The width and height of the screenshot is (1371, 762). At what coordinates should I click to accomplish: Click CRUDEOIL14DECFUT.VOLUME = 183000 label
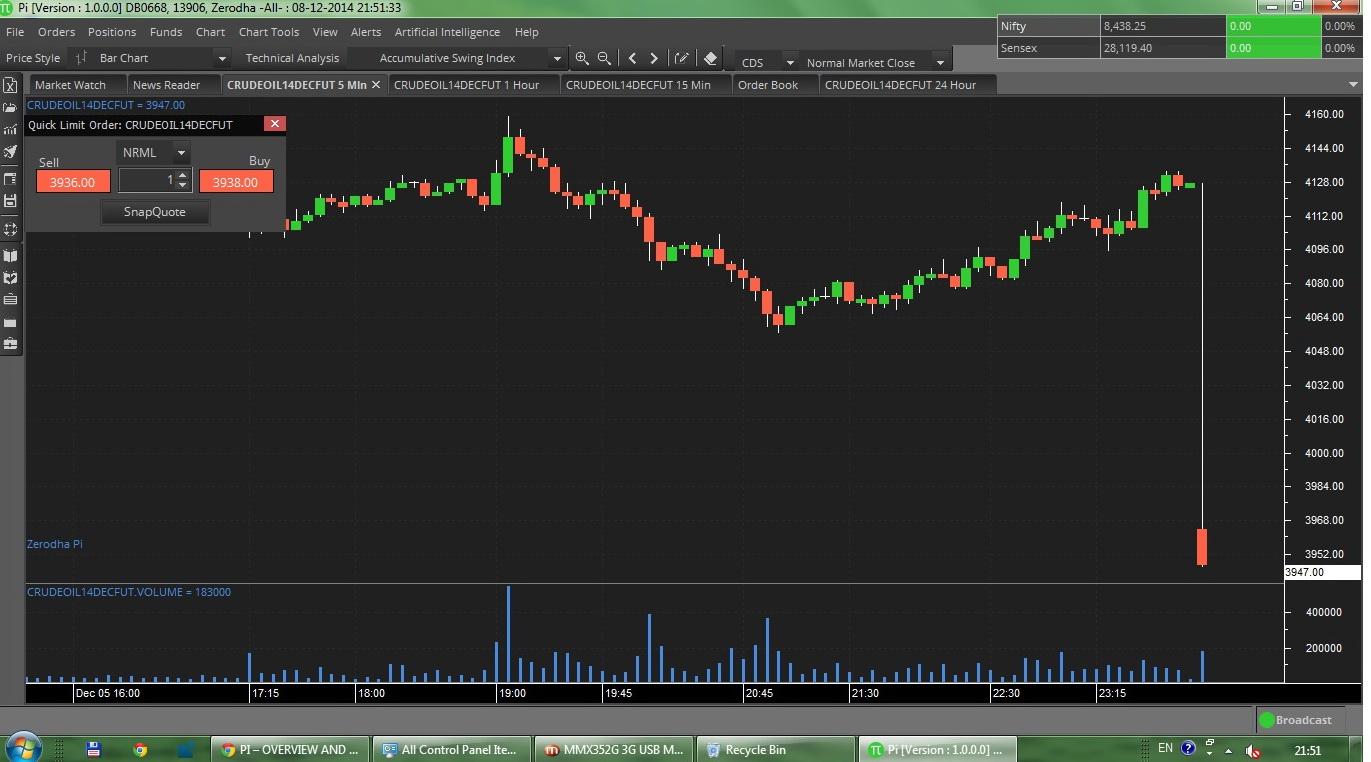[129, 592]
